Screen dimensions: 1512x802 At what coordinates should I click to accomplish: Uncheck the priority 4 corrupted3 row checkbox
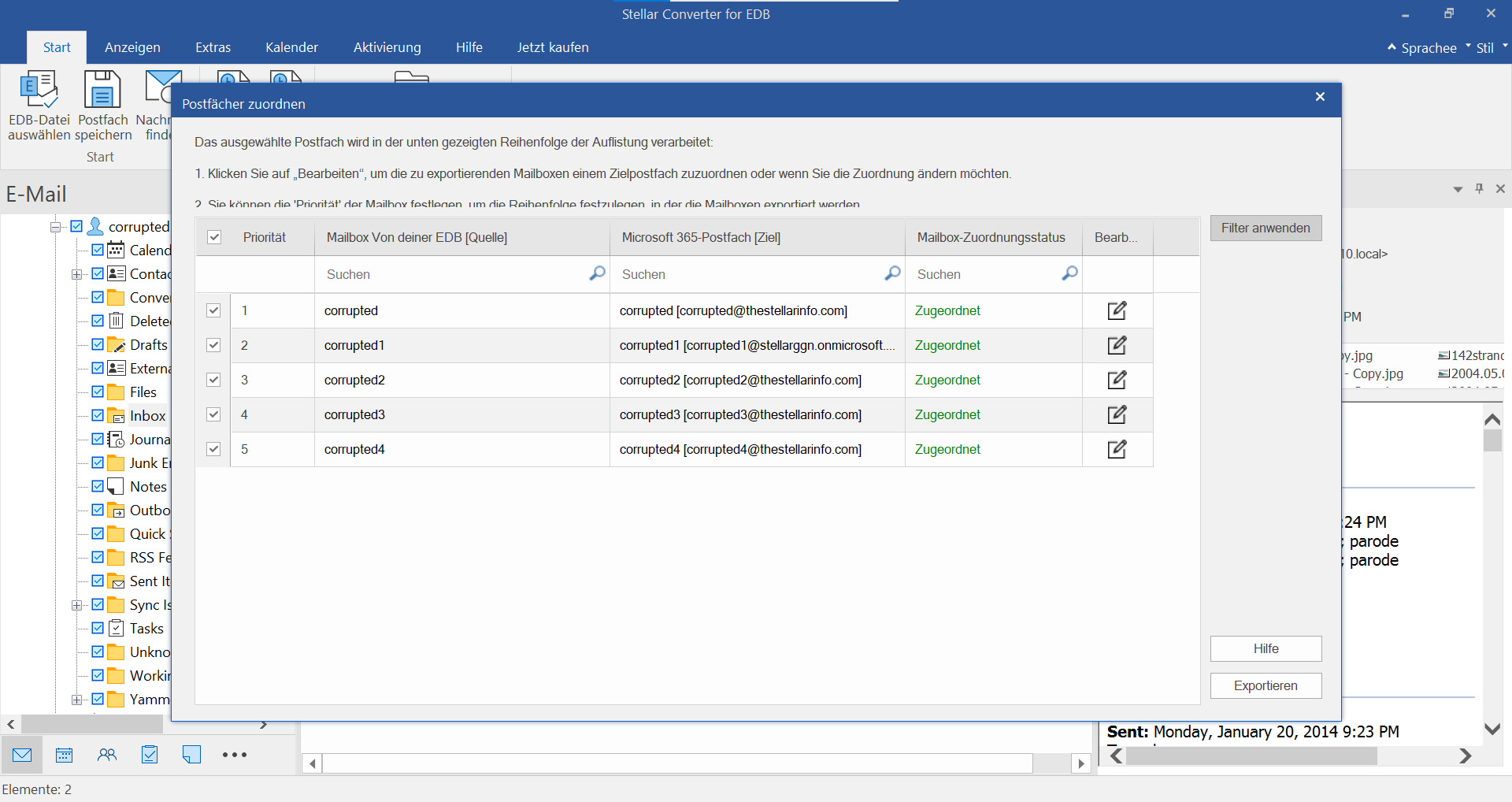tap(213, 414)
